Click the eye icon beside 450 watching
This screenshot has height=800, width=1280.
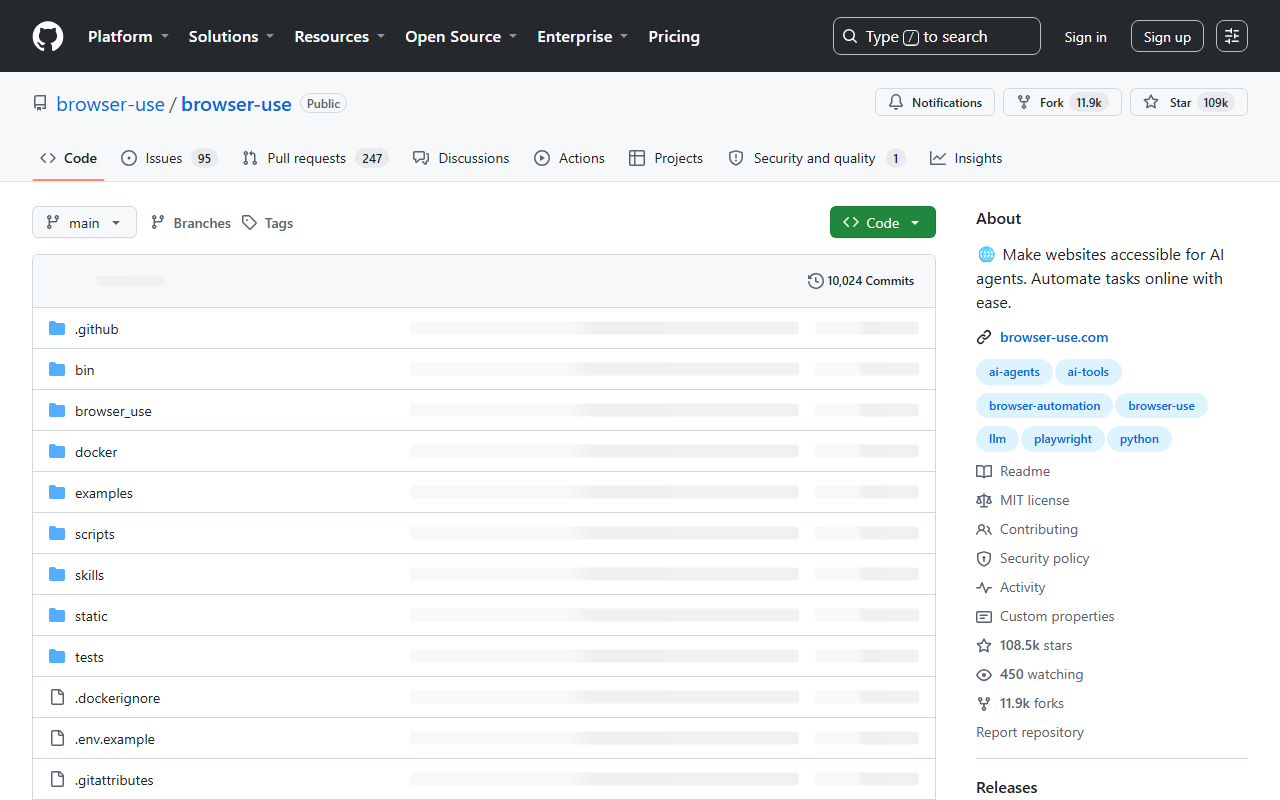[x=984, y=675]
